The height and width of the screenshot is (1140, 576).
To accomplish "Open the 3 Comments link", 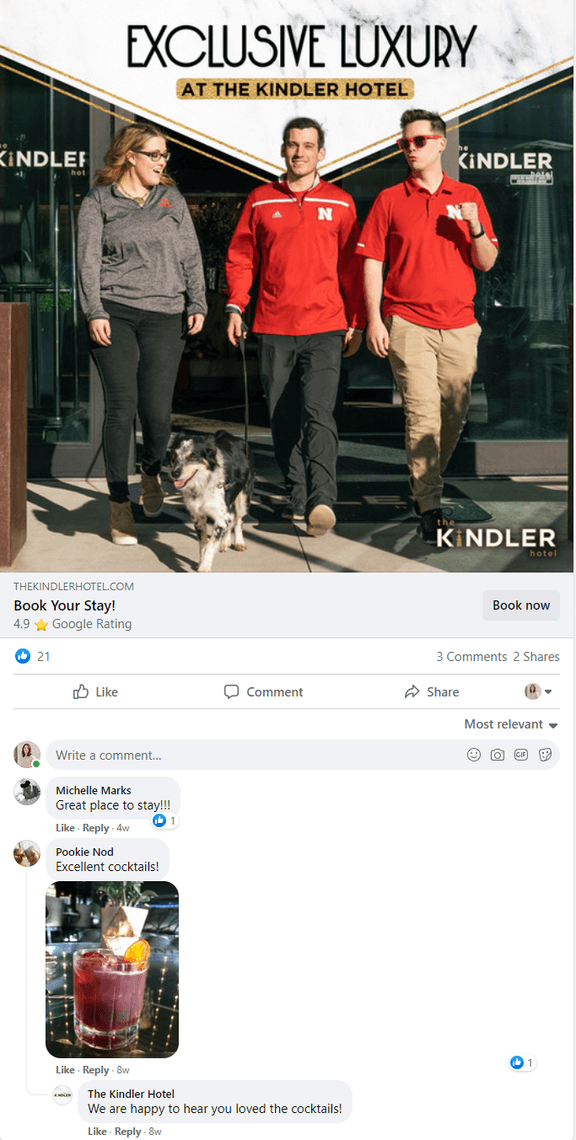I will click(x=471, y=657).
